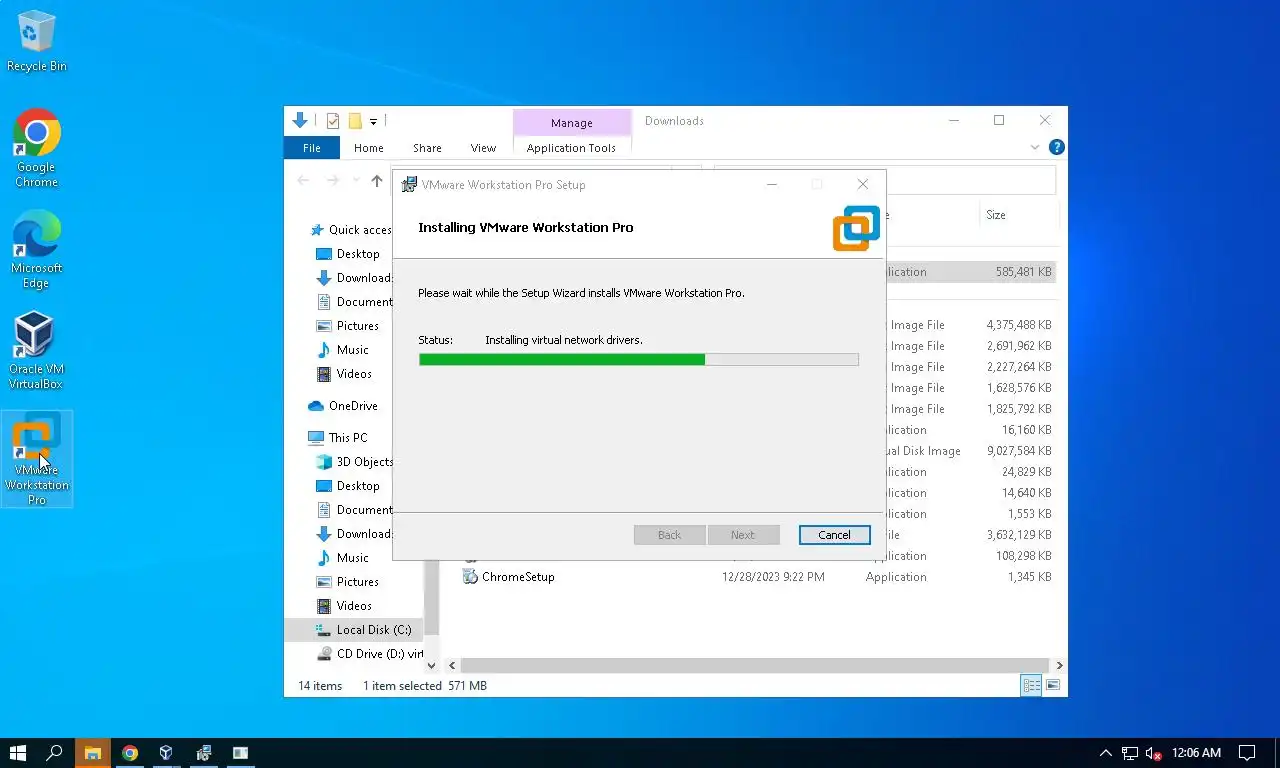The image size is (1280, 768).
Task: Click the VMware Workstation Pro Setup title icon
Action: (x=409, y=184)
